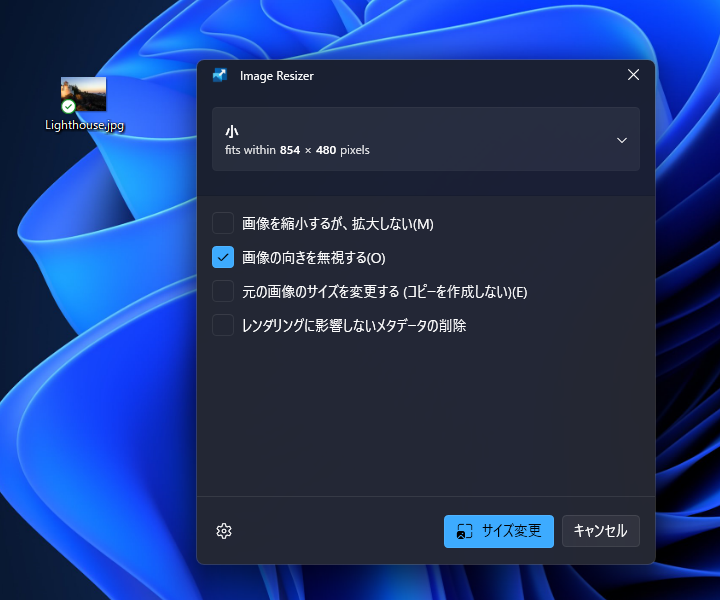Click the Image Resizer app logo icon

[220, 75]
